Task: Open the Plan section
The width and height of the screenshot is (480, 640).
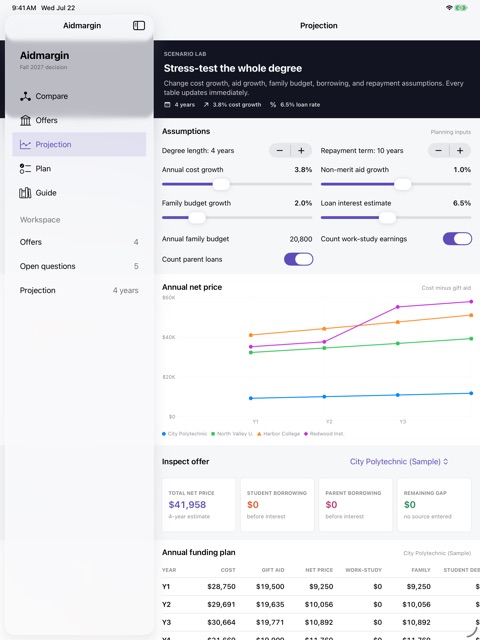Action: click(79, 169)
